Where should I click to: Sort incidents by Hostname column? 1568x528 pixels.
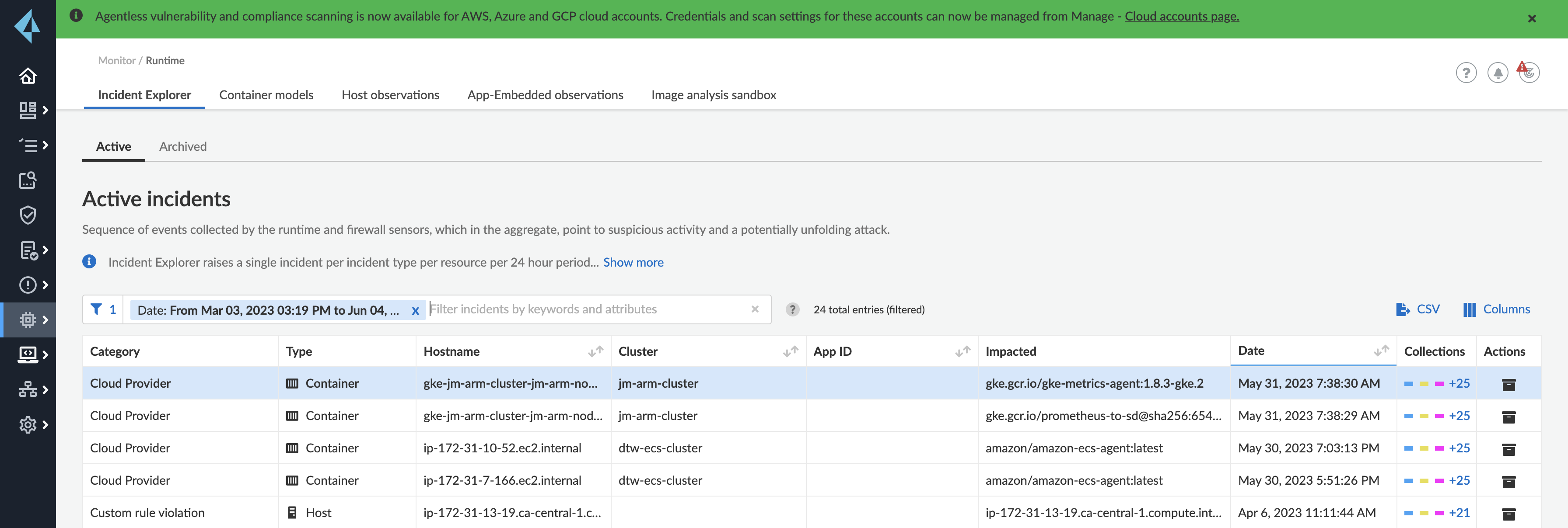595,351
